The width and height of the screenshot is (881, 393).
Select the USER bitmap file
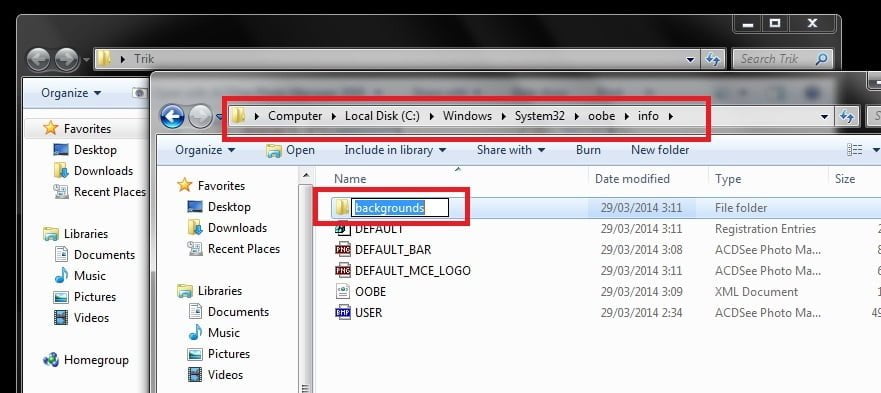point(358,313)
